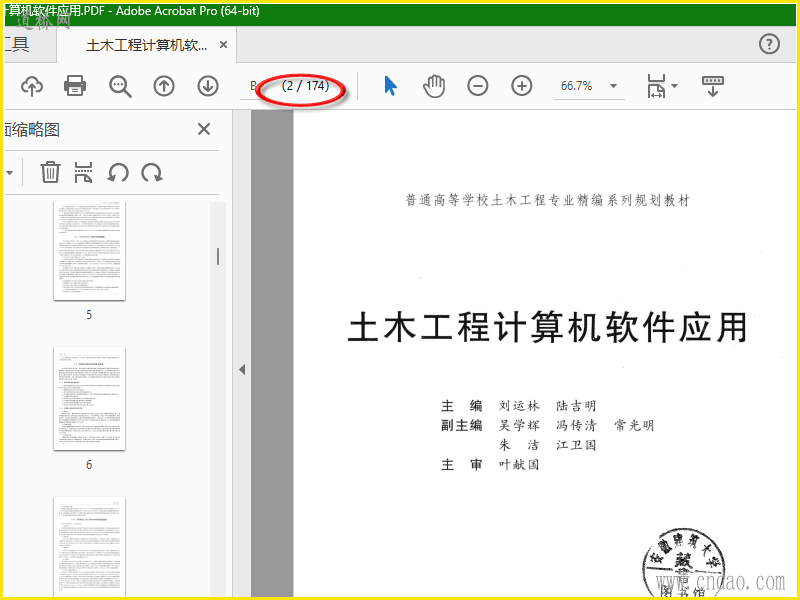Click the extract pages icon

tap(83, 172)
